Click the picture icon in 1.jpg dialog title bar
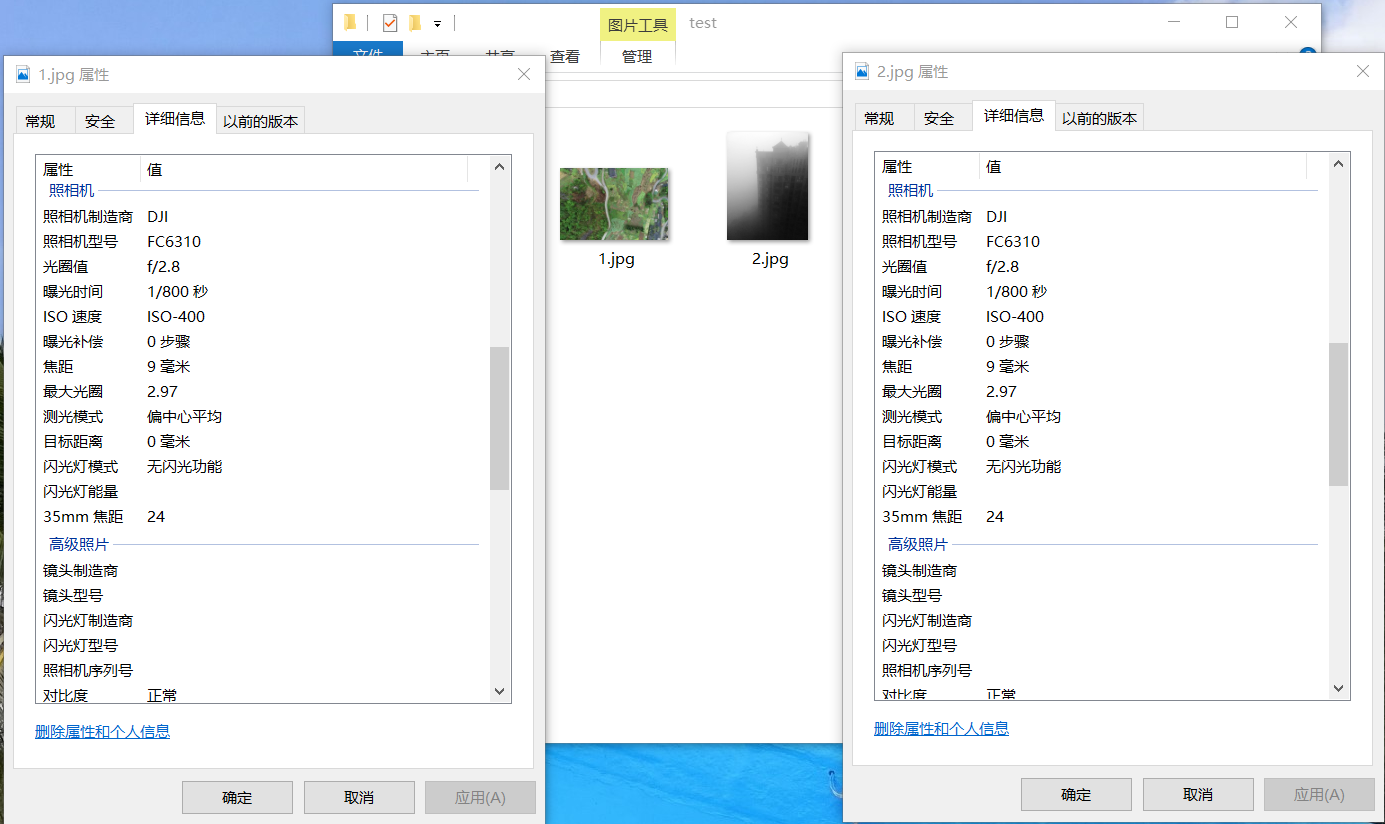The height and width of the screenshot is (824, 1385). [21, 73]
